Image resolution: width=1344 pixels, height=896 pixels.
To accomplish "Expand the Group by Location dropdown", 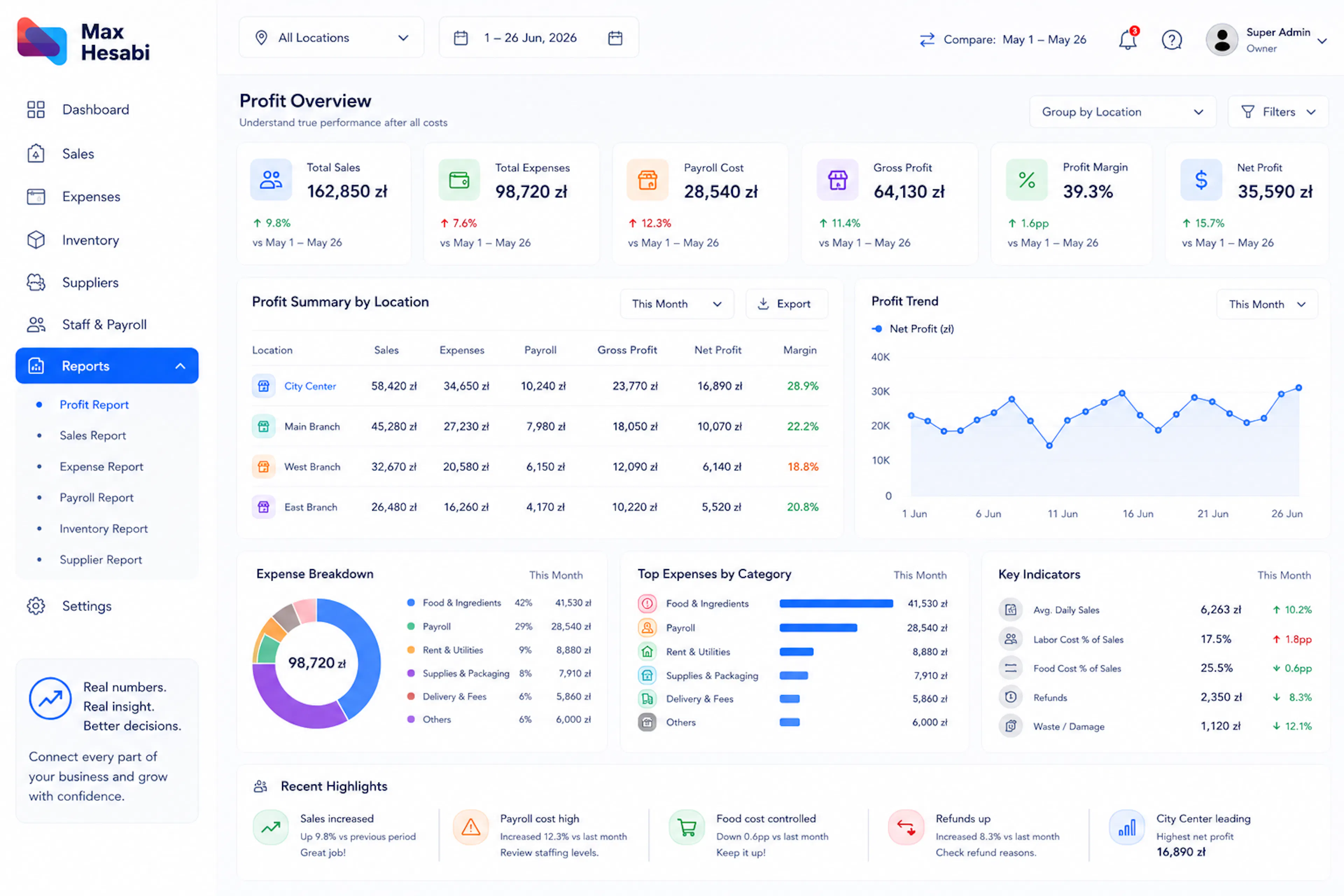I will click(x=1122, y=112).
